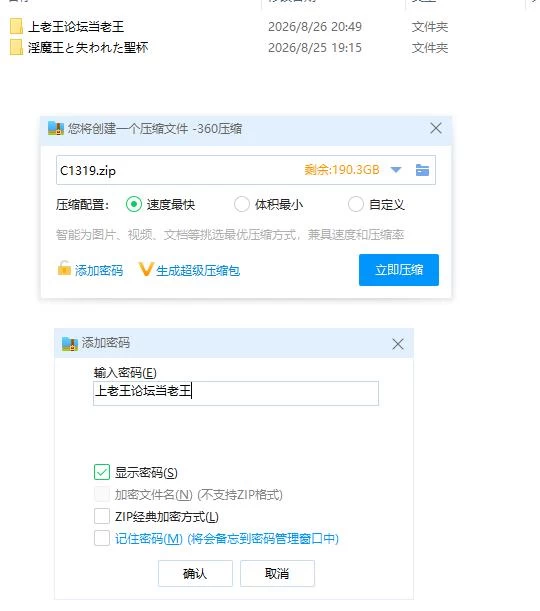The image size is (540, 611).
Task: Choose the 体积最小 radio button
Action: [242, 204]
